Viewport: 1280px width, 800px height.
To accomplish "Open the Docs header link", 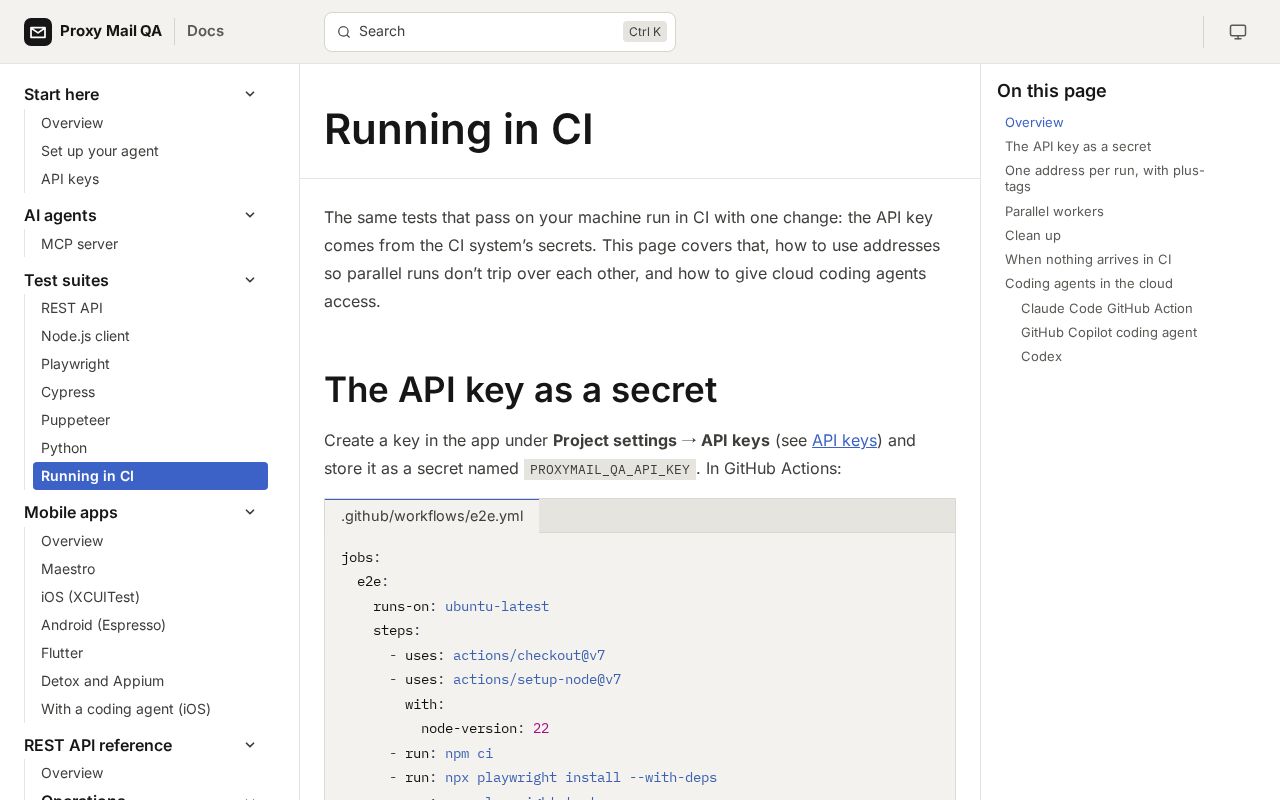I will [x=205, y=31].
